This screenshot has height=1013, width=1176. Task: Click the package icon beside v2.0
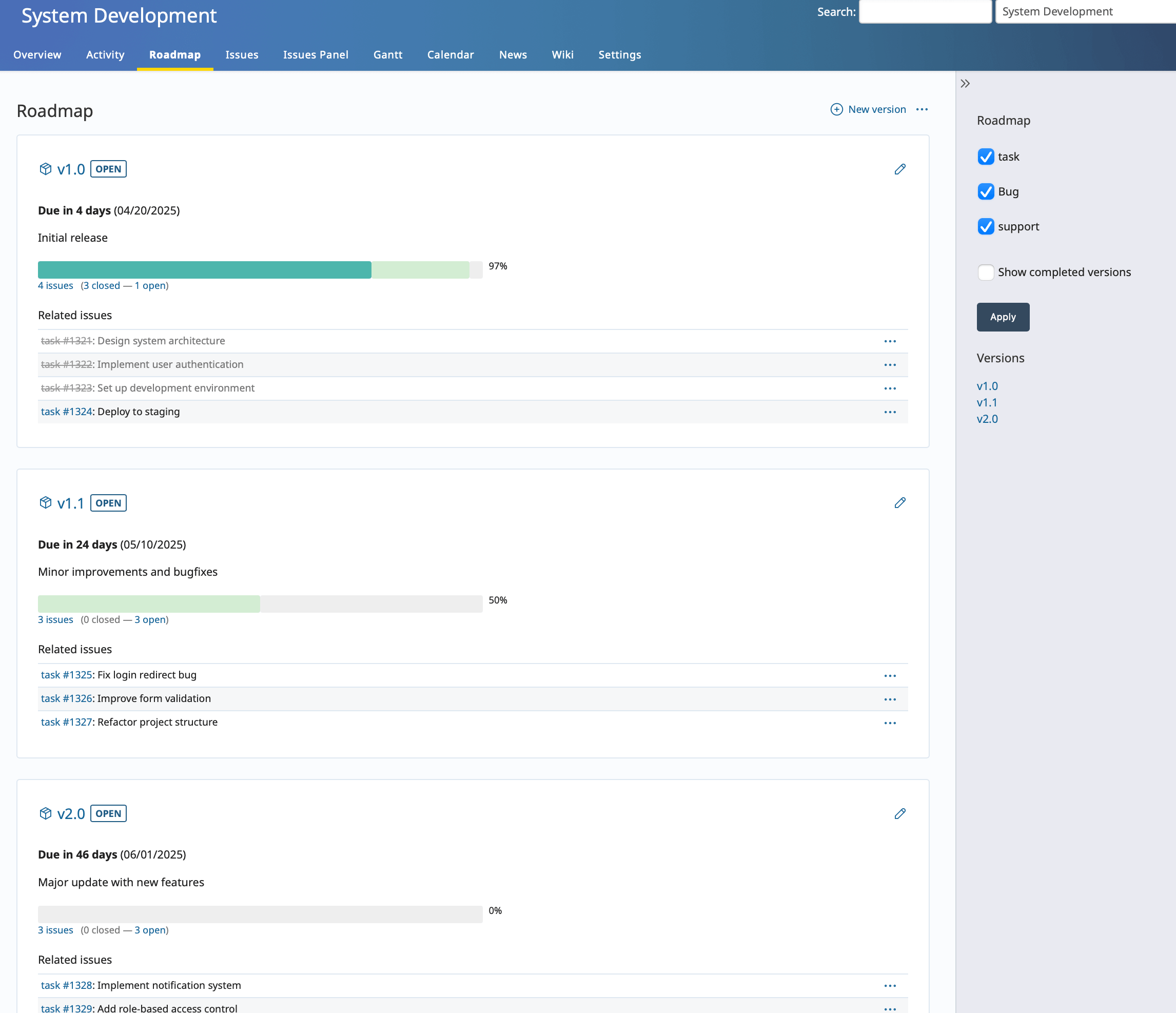[x=45, y=813]
